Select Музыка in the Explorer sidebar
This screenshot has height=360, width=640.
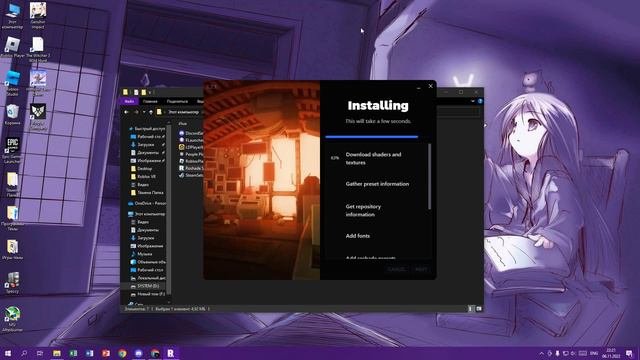[141, 254]
